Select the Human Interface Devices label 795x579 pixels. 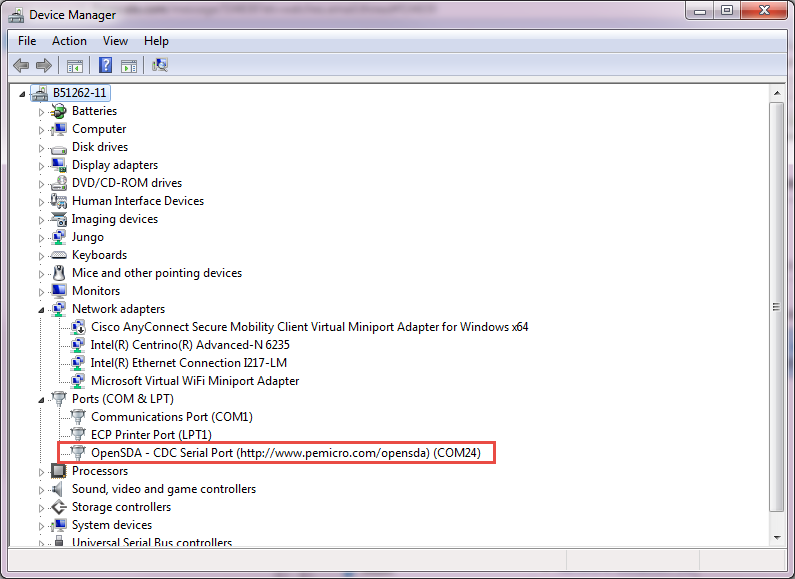coord(138,201)
